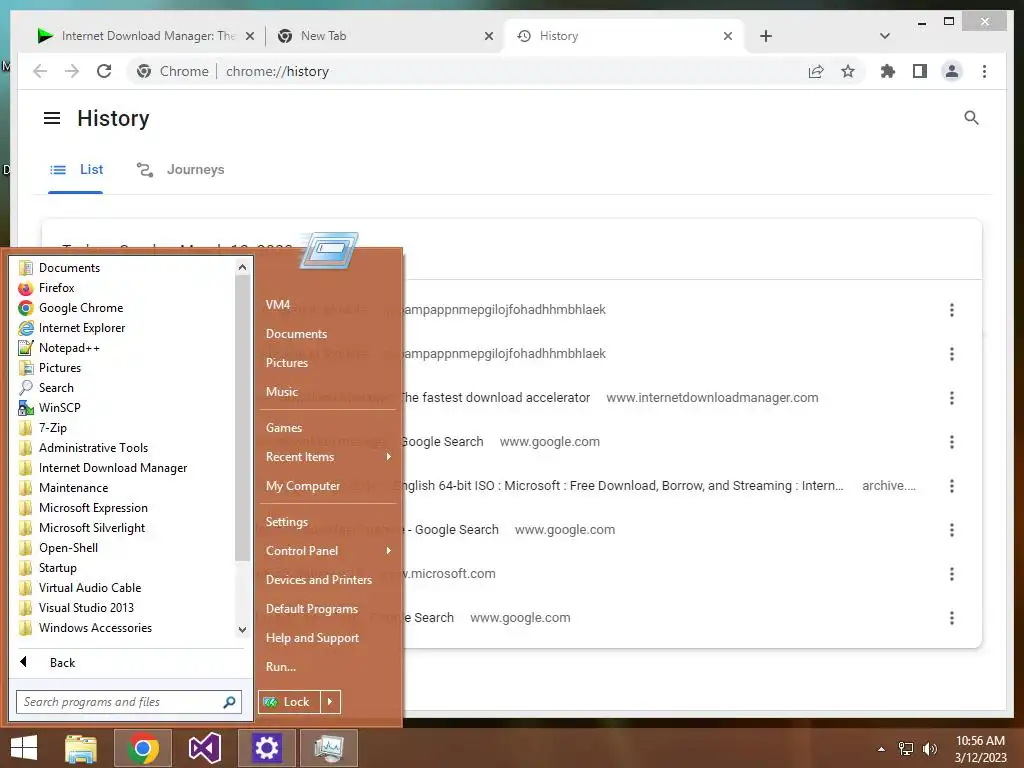
Task: Select the List view tab
Action: 76,170
